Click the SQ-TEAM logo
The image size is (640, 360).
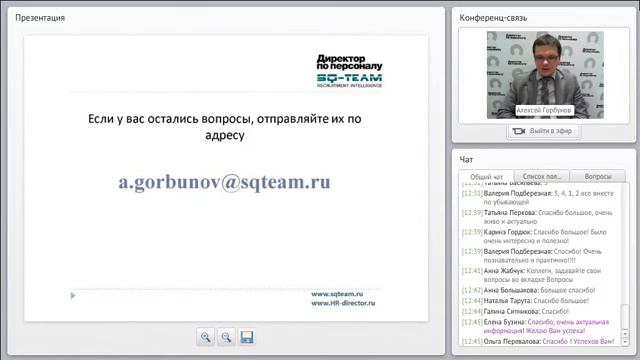coord(349,80)
